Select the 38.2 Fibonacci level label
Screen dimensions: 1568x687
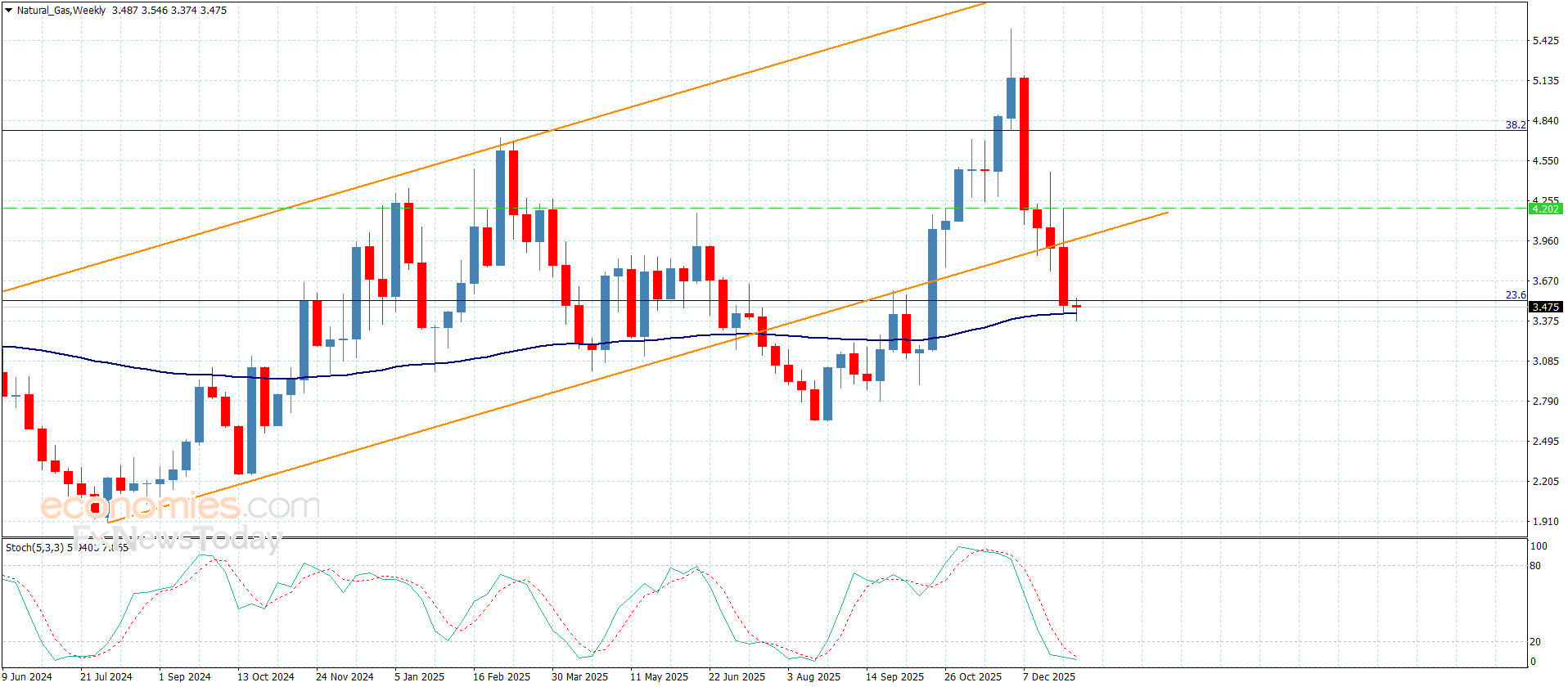click(x=1516, y=125)
